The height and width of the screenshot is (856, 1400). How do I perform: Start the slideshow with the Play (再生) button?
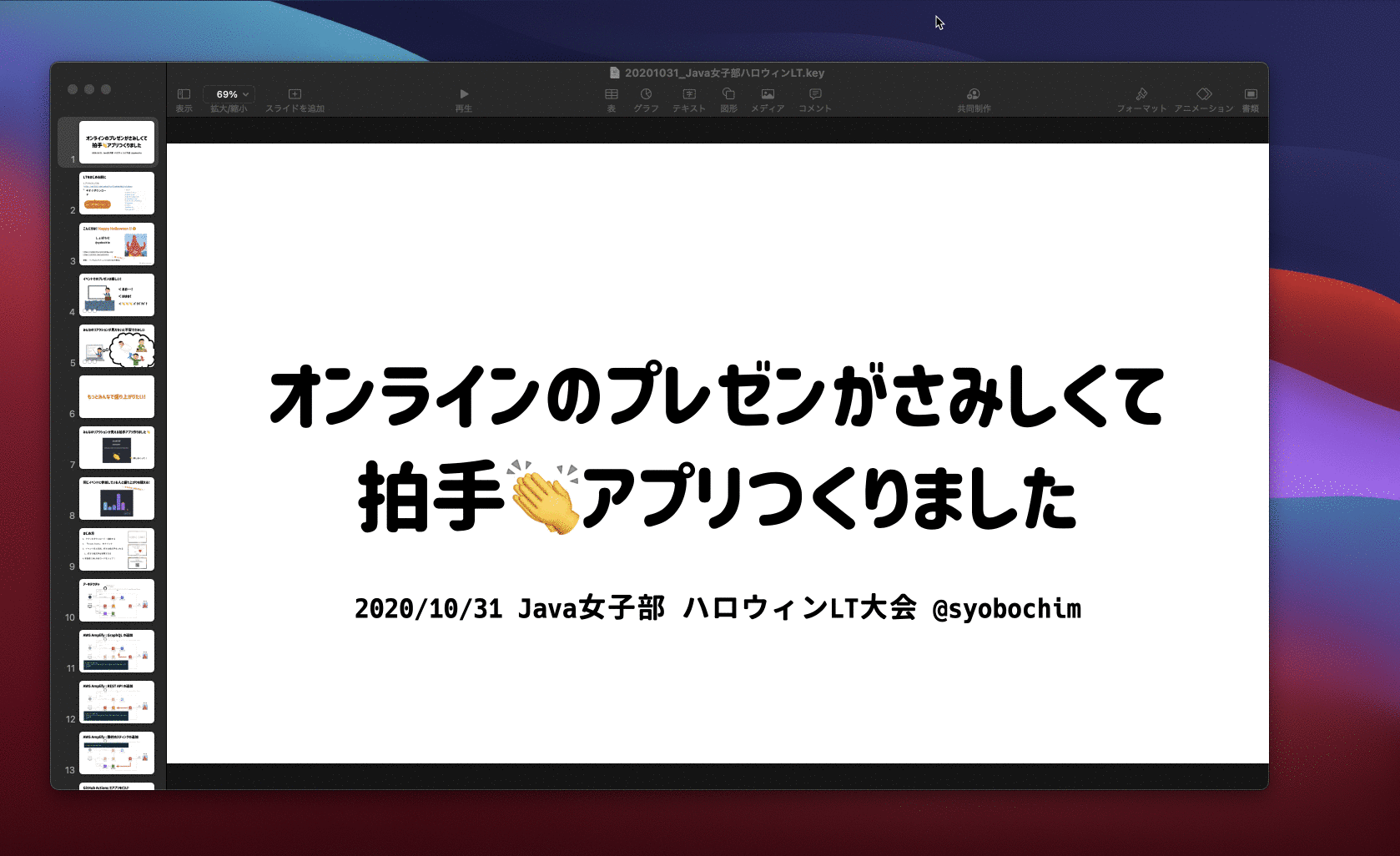(465, 94)
